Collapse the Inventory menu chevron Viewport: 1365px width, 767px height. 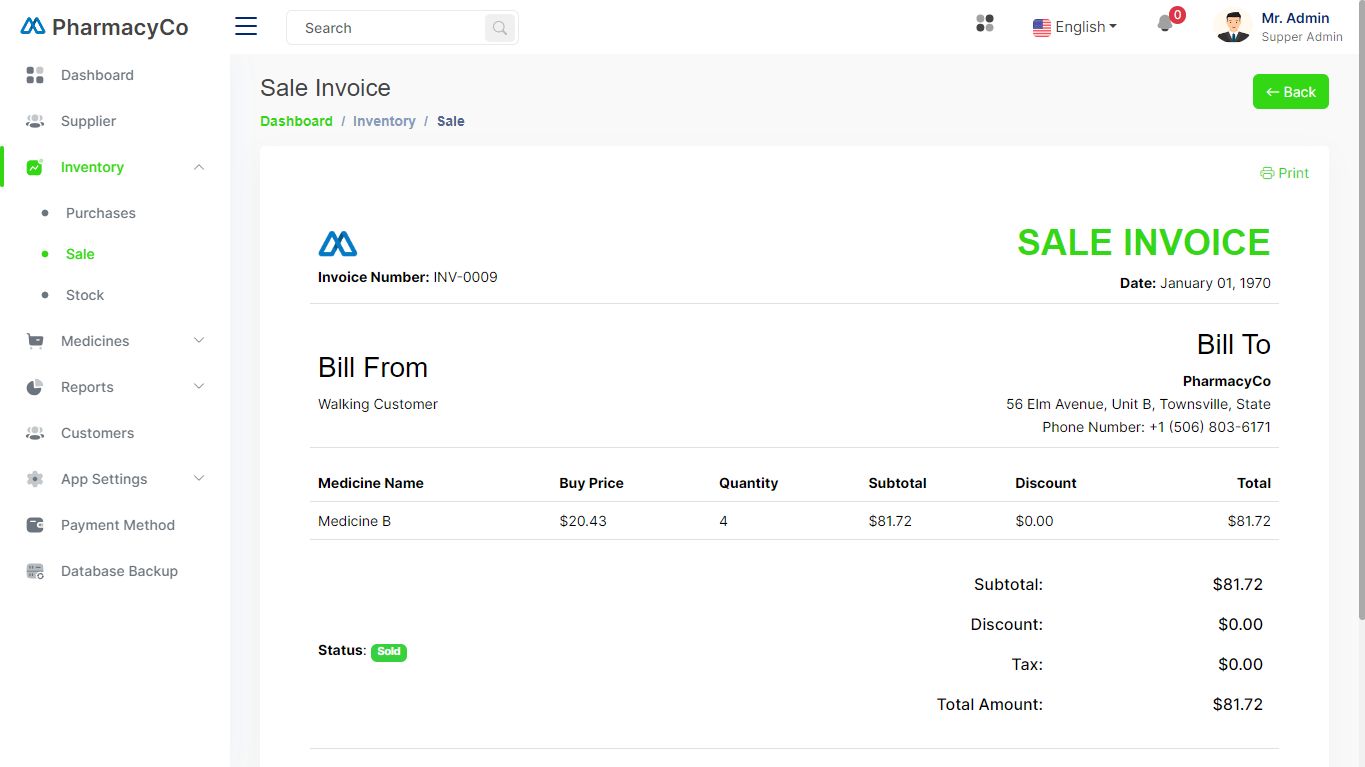(199, 167)
